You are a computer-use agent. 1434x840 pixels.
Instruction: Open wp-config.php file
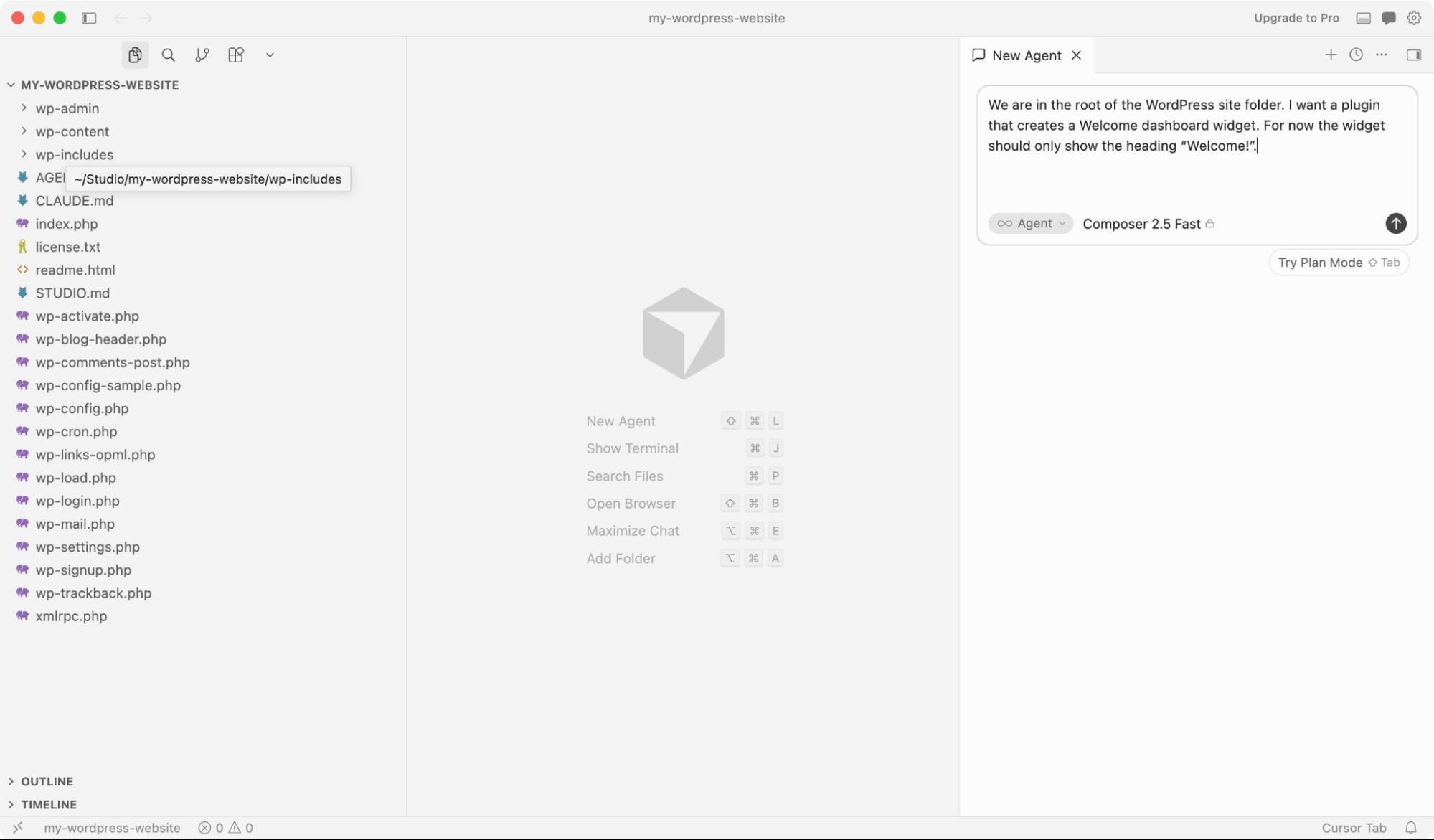click(x=203, y=408)
